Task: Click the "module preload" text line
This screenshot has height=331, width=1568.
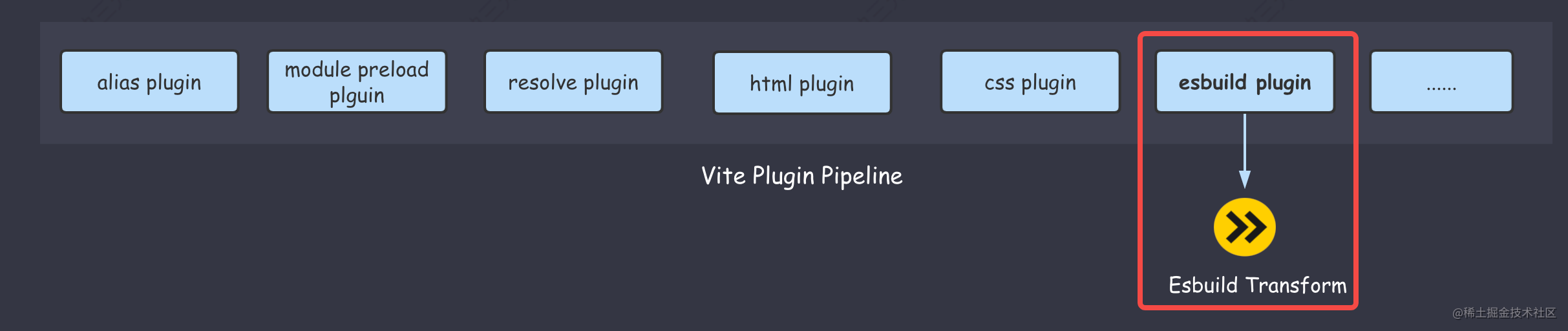Action: pyautogui.click(x=357, y=69)
